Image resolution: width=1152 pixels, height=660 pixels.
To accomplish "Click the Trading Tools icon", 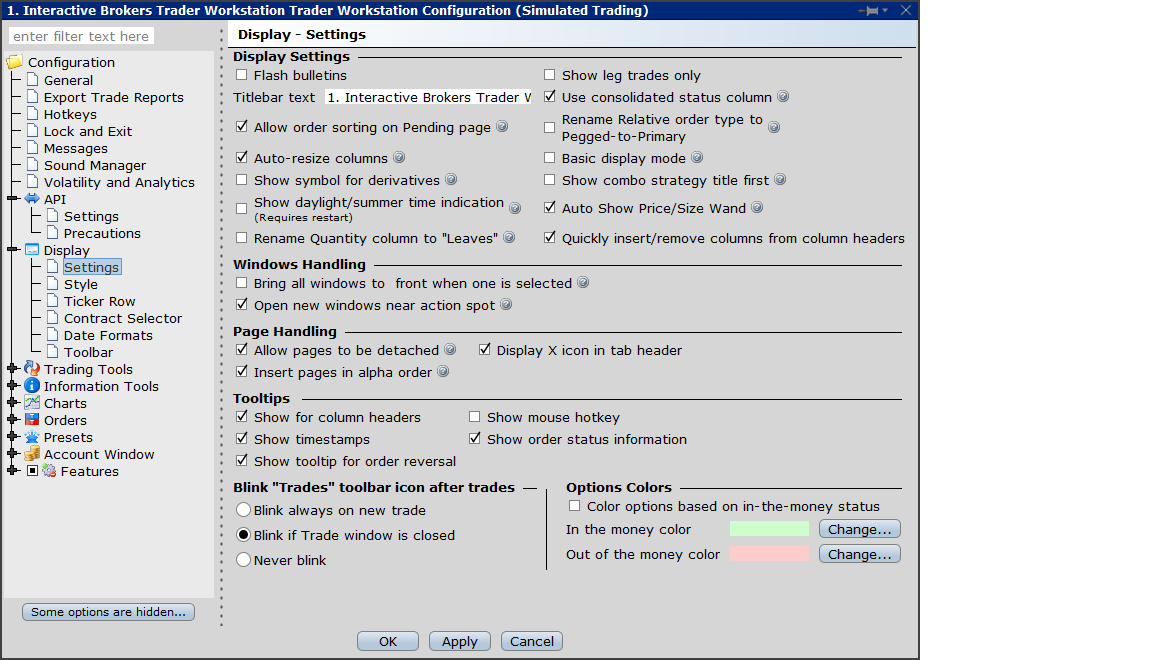I will coord(32,369).
